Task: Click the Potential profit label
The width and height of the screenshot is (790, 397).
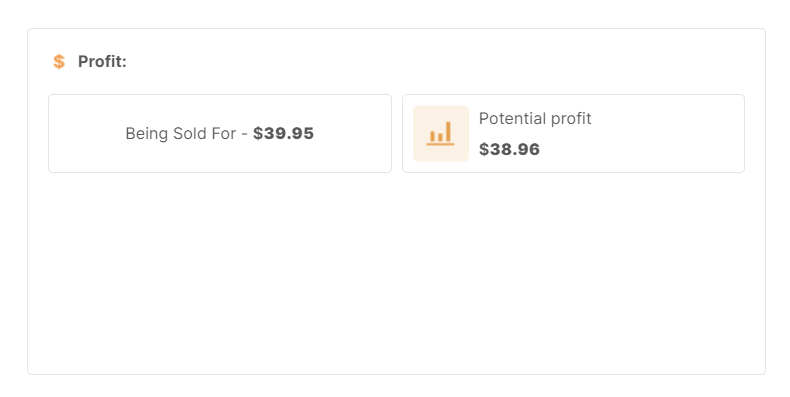Action: click(535, 119)
